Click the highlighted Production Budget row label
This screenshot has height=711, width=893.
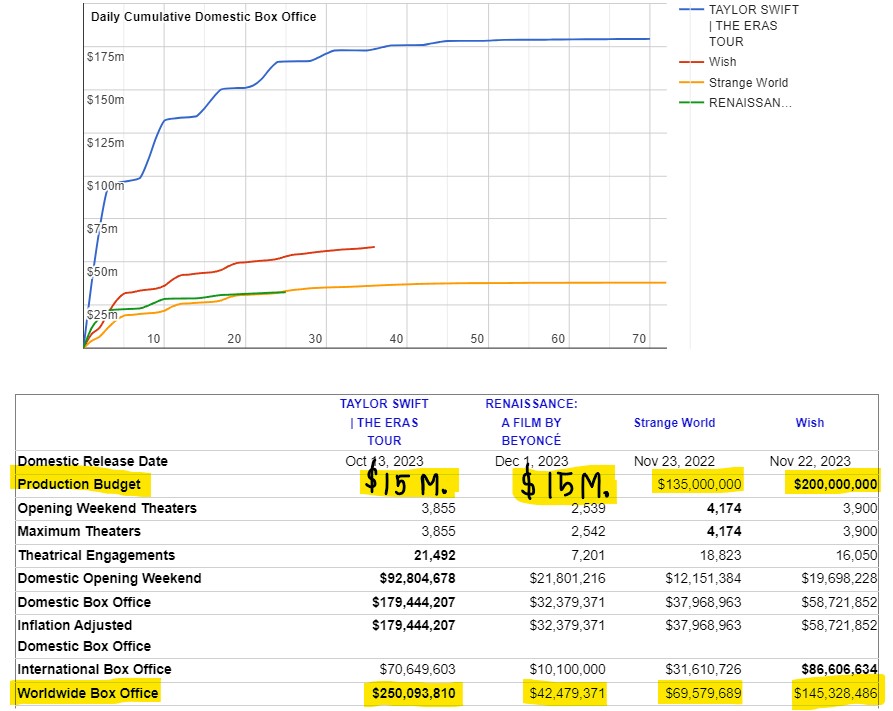click(79, 485)
